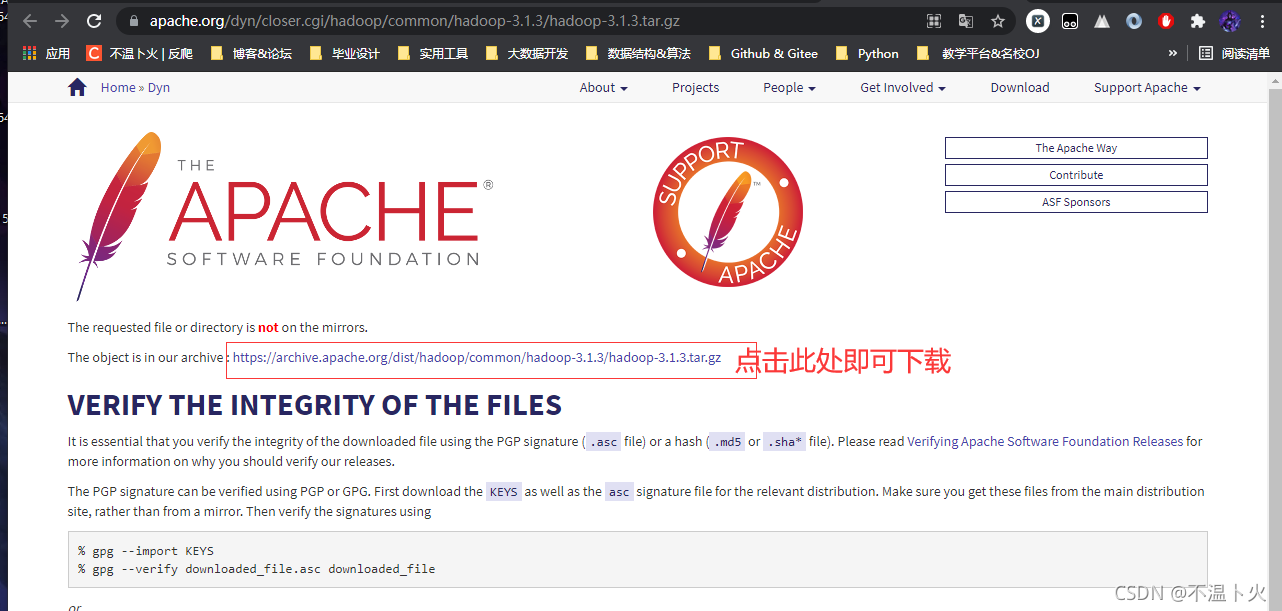Viewport: 1282px width, 611px height.
Task: Click the .md5 code label
Action: 726,442
